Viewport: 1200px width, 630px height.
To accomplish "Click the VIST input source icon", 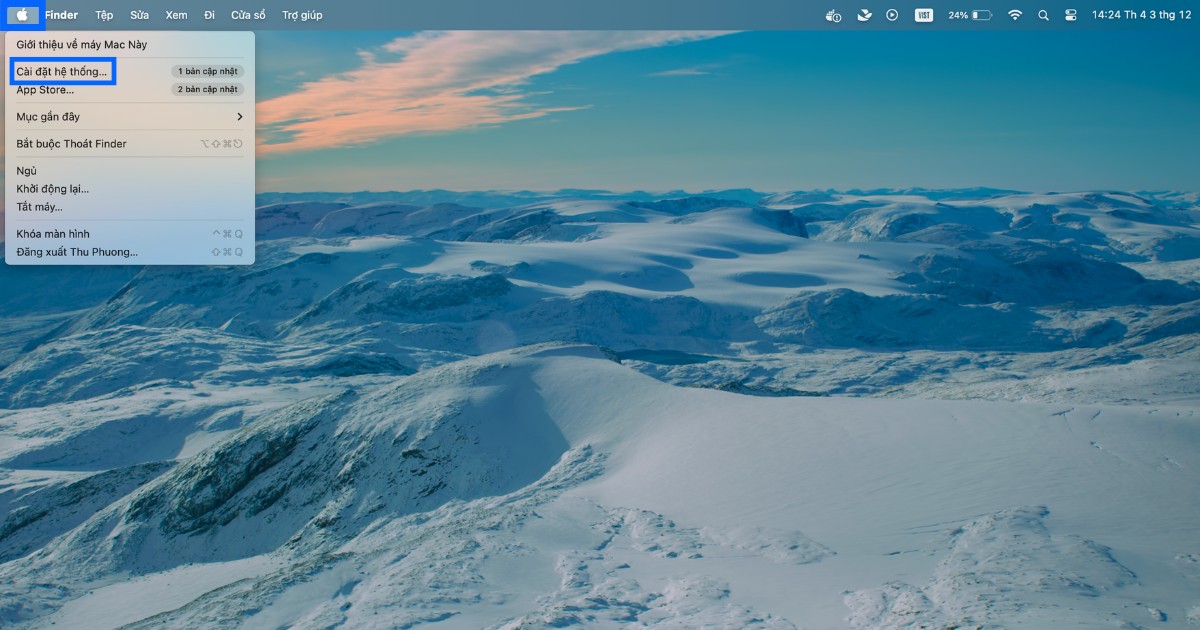I will point(924,15).
